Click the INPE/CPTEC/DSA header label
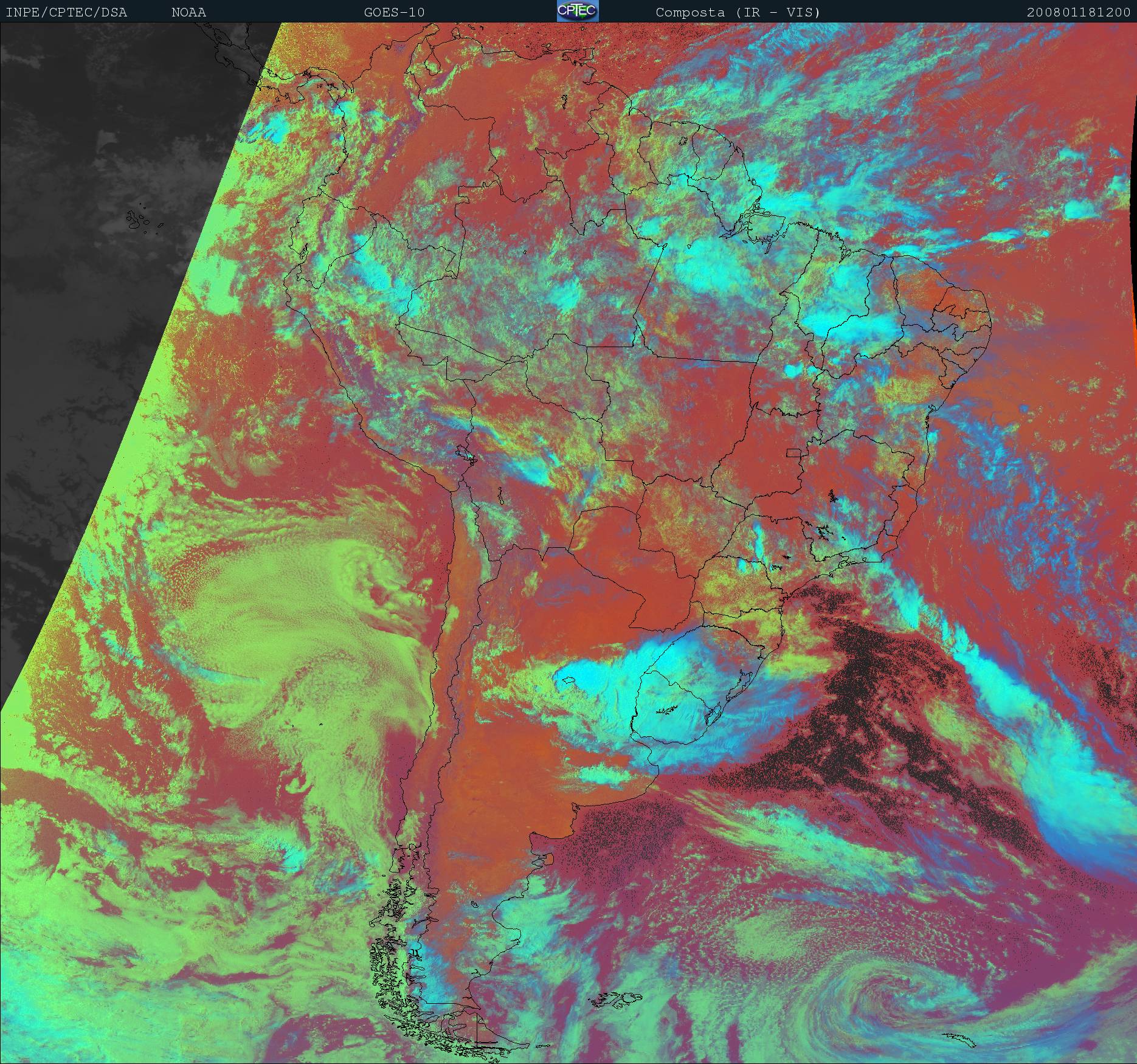Viewport: 1137px width, 1064px height. 66,12
